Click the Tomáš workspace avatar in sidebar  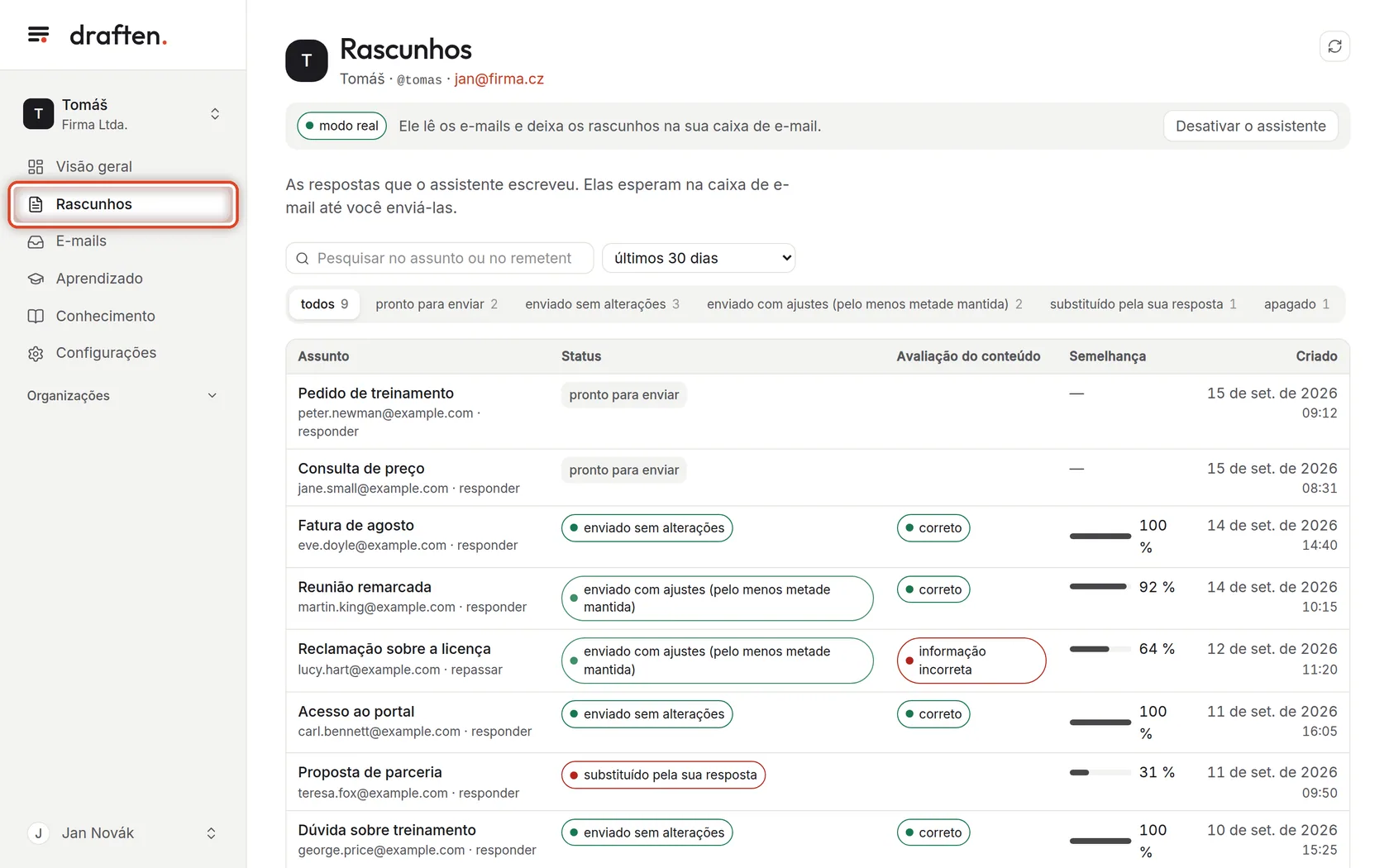pos(38,114)
